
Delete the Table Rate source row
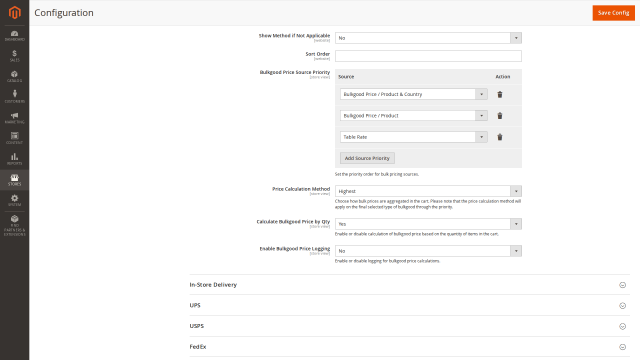(x=500, y=137)
